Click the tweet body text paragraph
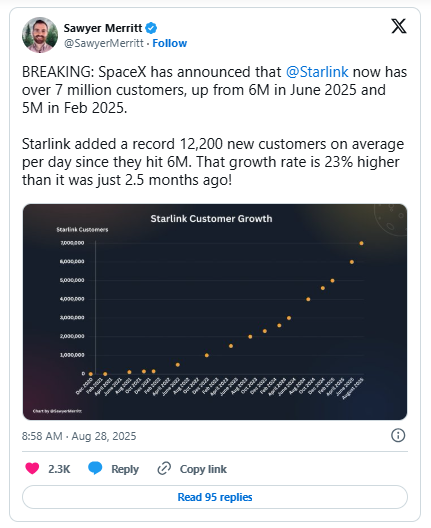This screenshot has height=528, width=431. (x=214, y=126)
